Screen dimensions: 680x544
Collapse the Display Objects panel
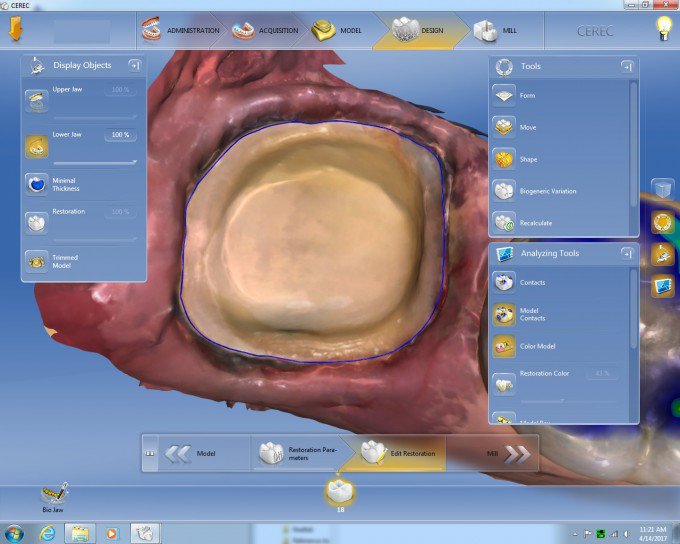click(x=134, y=66)
